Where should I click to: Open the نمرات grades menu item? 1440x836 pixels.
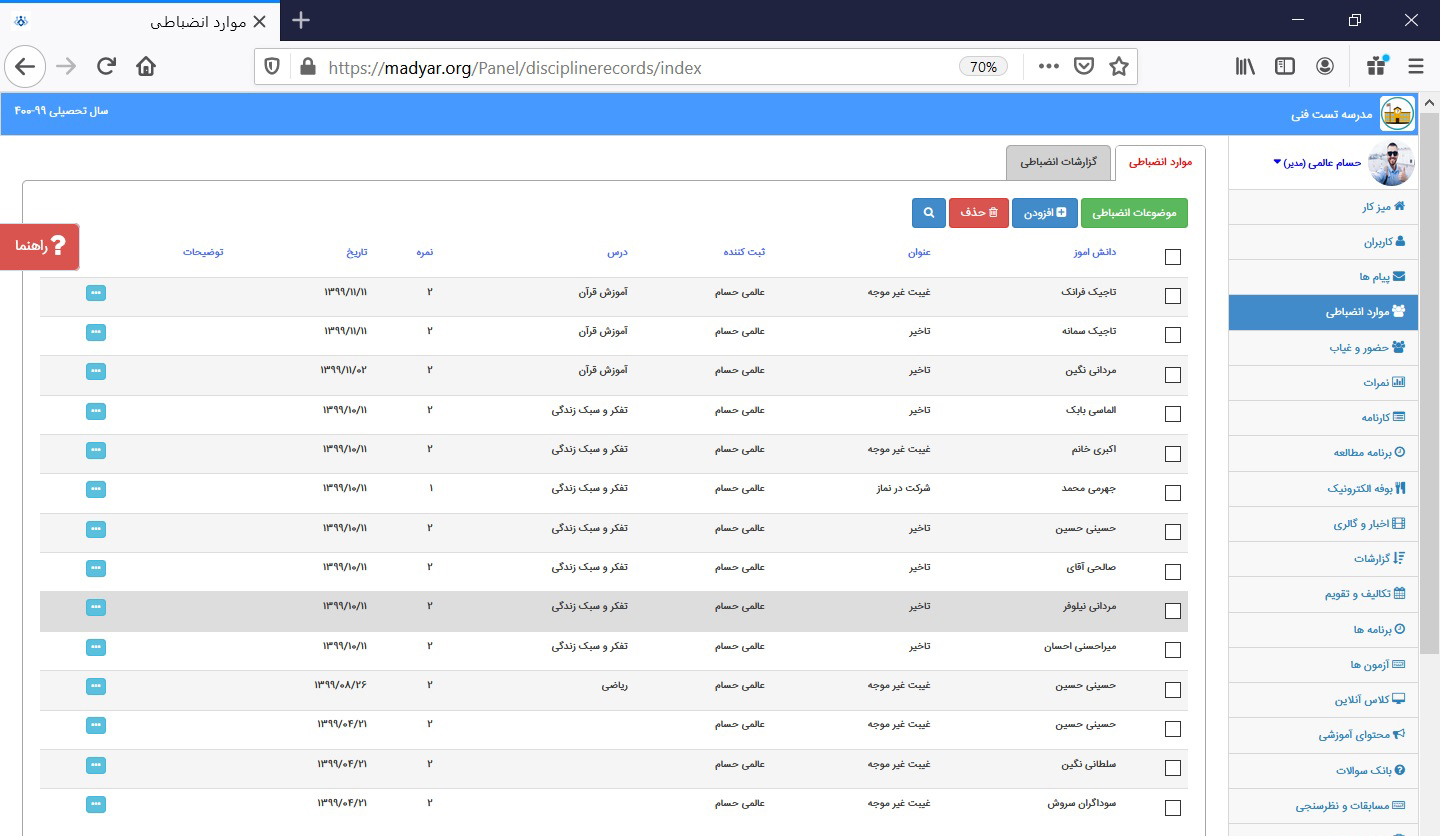pyautogui.click(x=1324, y=382)
